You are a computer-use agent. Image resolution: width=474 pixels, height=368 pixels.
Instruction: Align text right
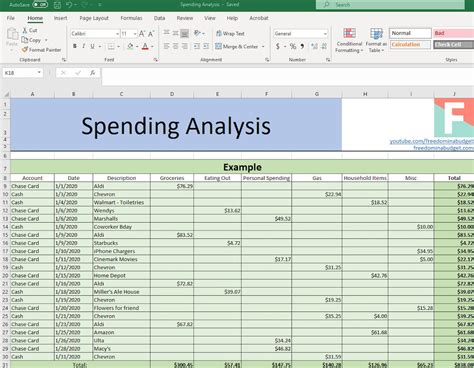click(184, 46)
